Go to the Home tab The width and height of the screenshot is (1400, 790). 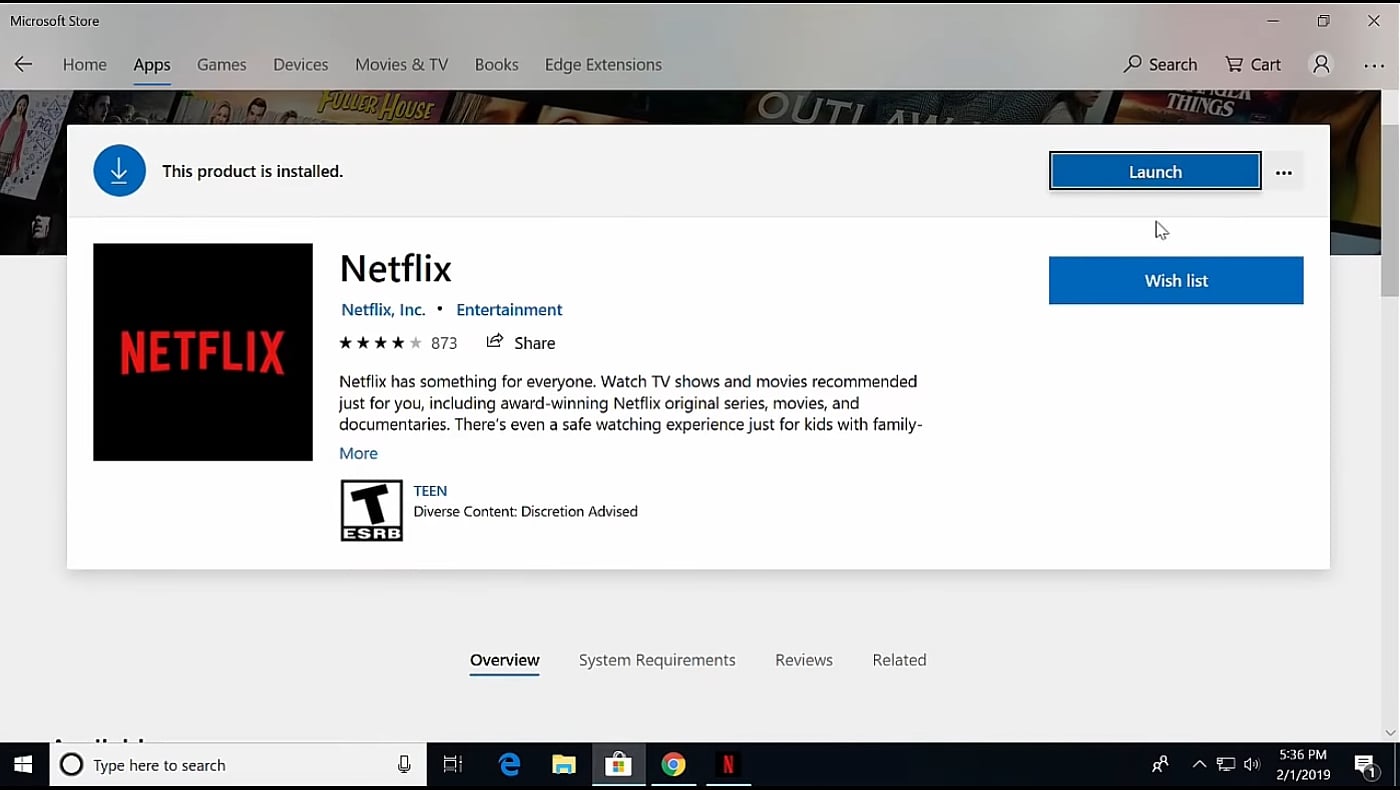pyautogui.click(x=84, y=64)
